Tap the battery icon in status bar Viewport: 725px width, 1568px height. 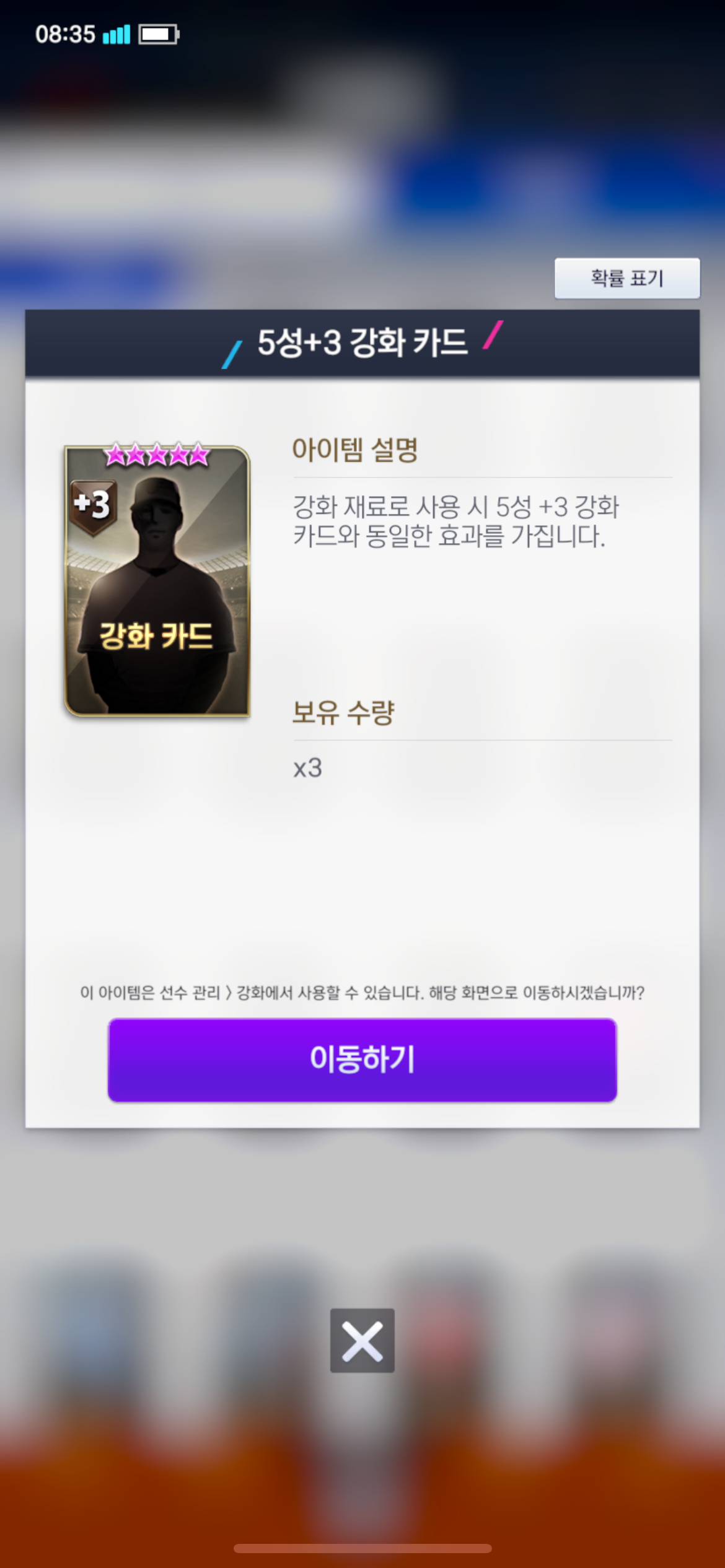[x=159, y=34]
